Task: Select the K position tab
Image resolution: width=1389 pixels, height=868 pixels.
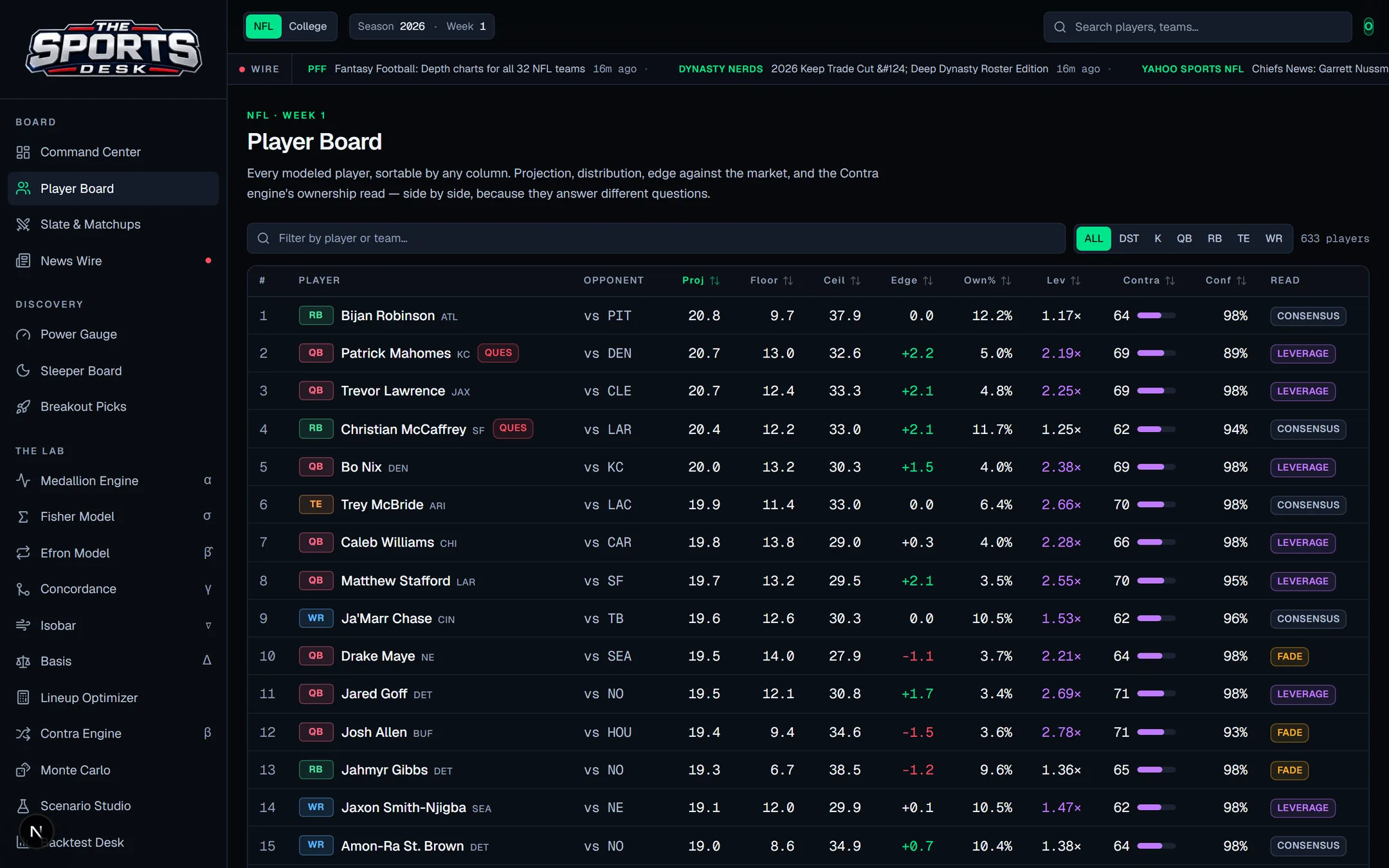Action: coord(1157,239)
